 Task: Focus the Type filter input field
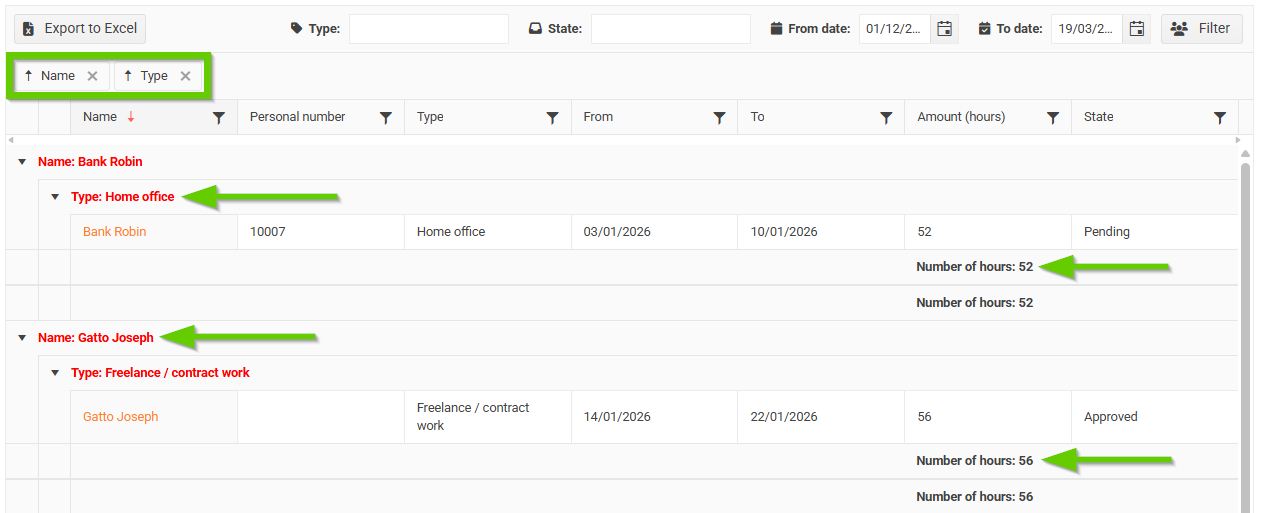pyautogui.click(x=428, y=29)
